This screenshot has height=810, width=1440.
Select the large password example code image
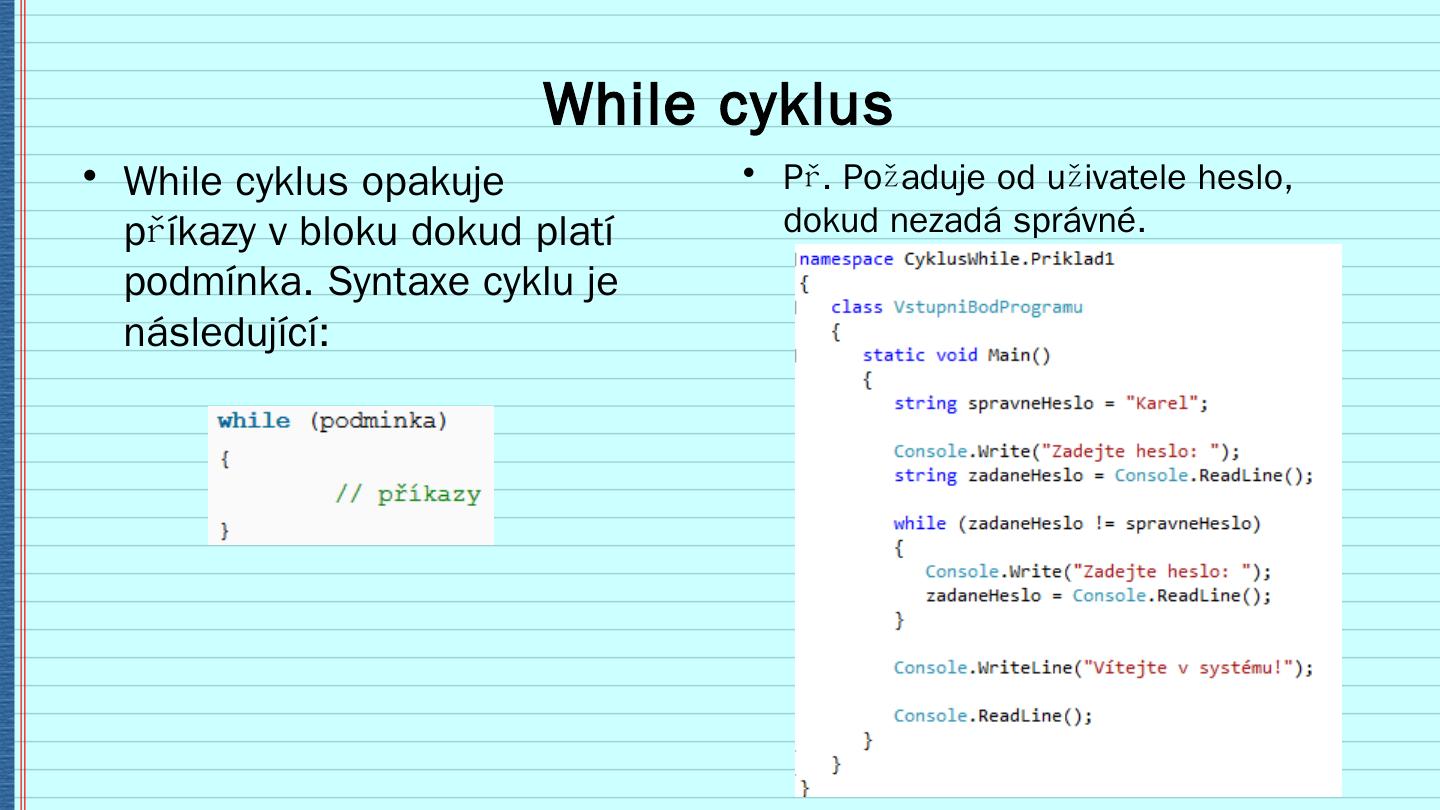[x=1068, y=521]
